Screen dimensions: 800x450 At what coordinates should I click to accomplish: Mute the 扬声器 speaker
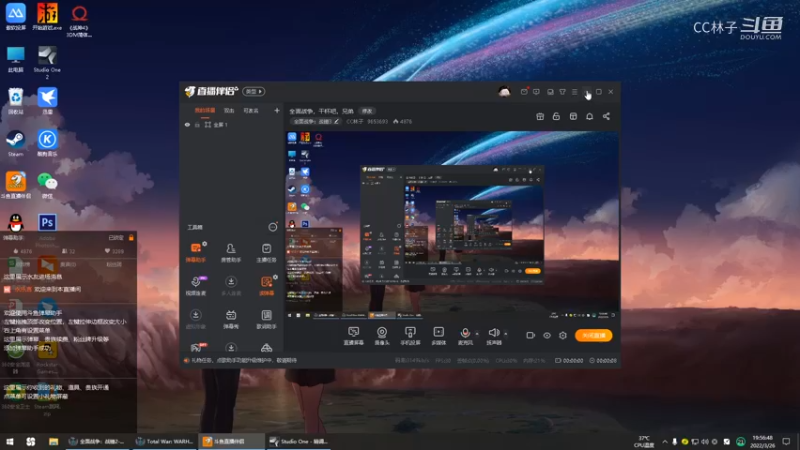click(x=493, y=336)
